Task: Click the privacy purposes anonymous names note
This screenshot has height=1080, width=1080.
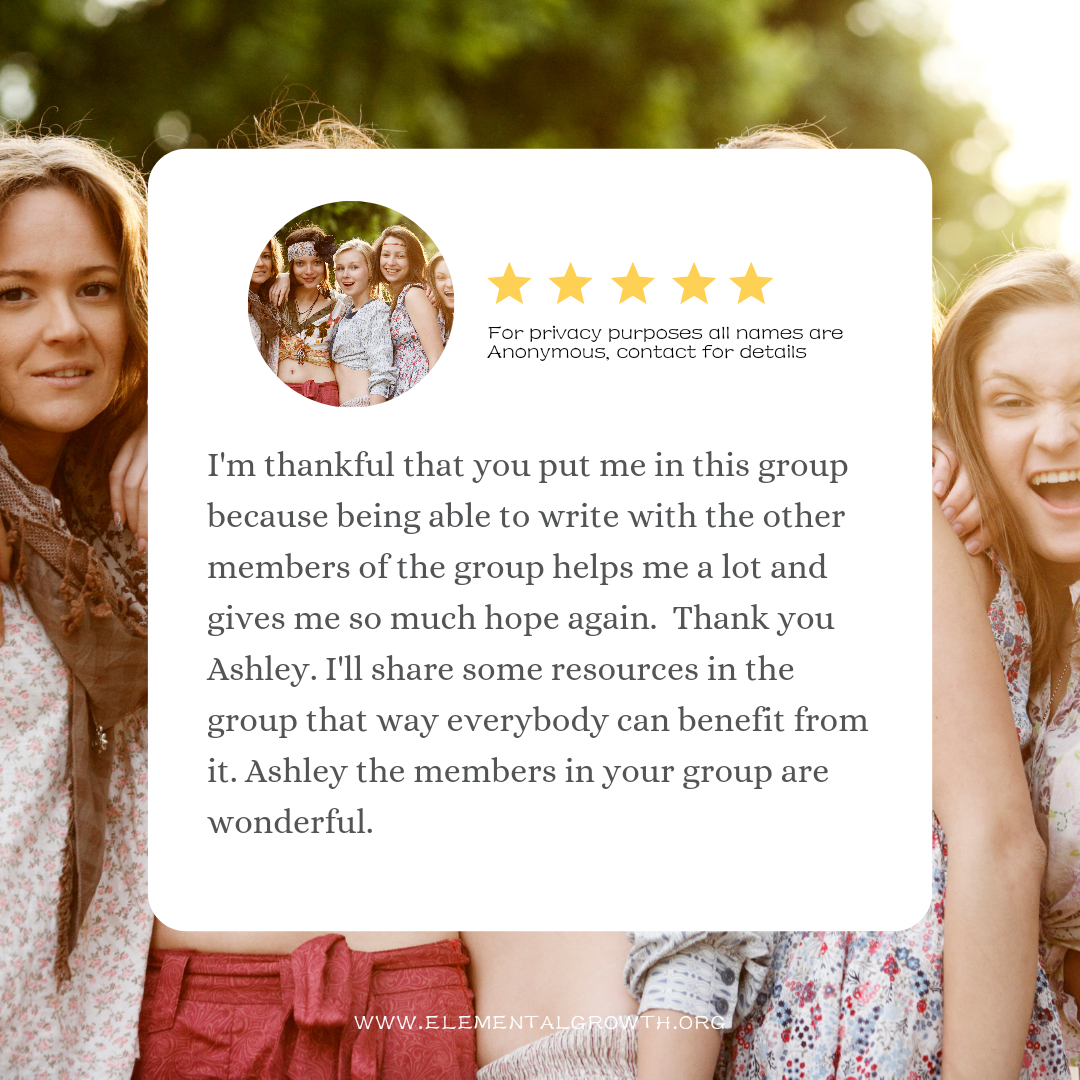Action: (665, 342)
